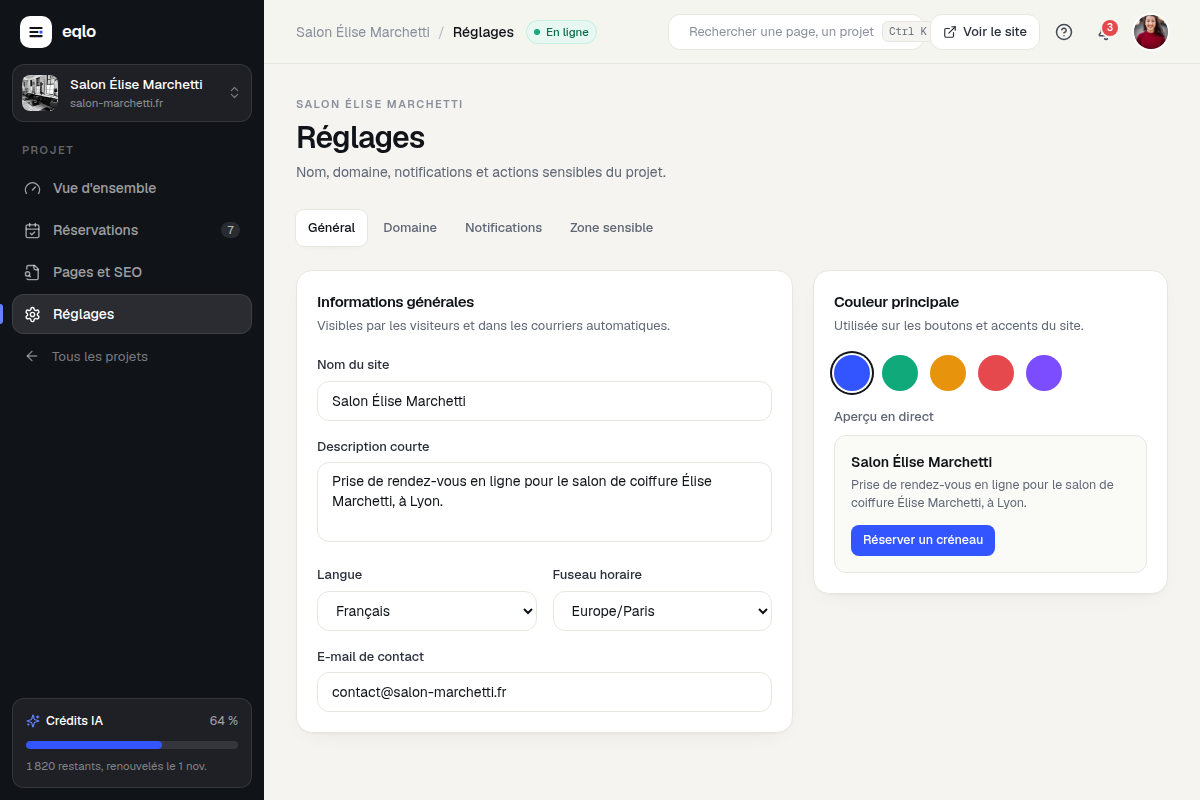Click the En ligne status badge
This screenshot has width=1200, height=800.
pos(561,32)
